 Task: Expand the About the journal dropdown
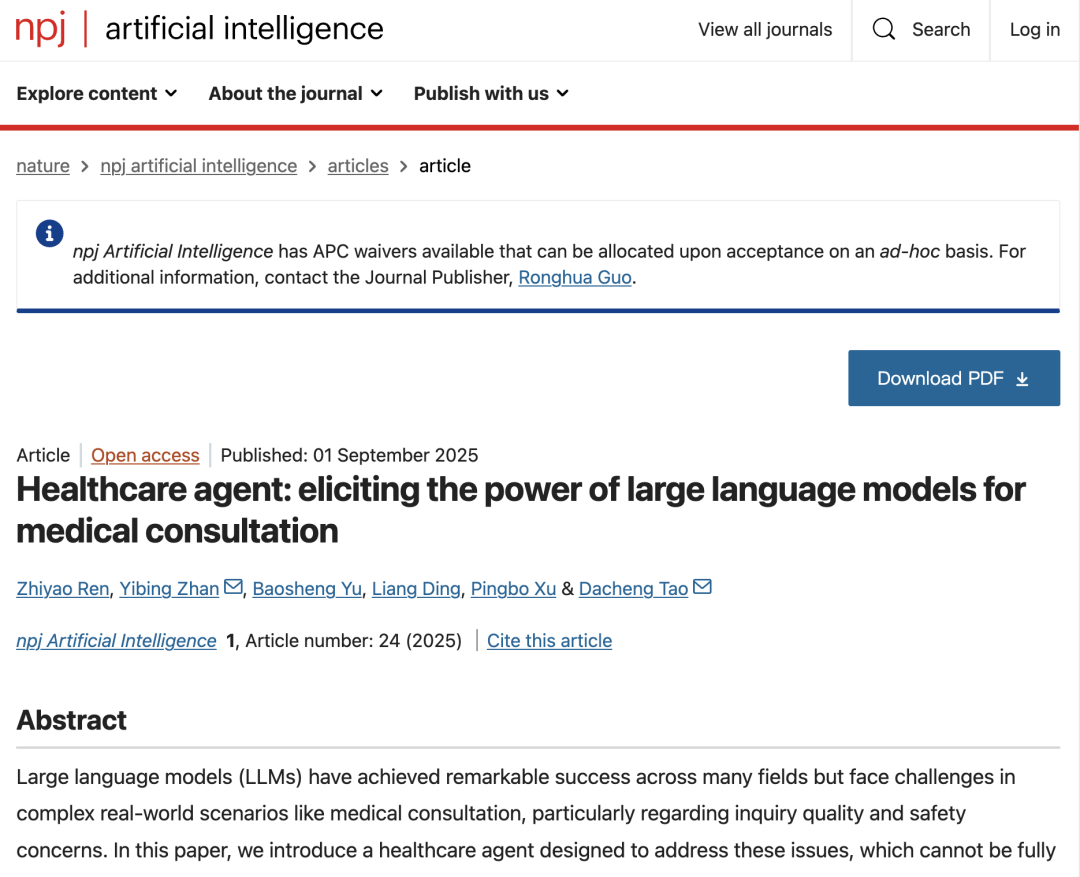coord(295,93)
